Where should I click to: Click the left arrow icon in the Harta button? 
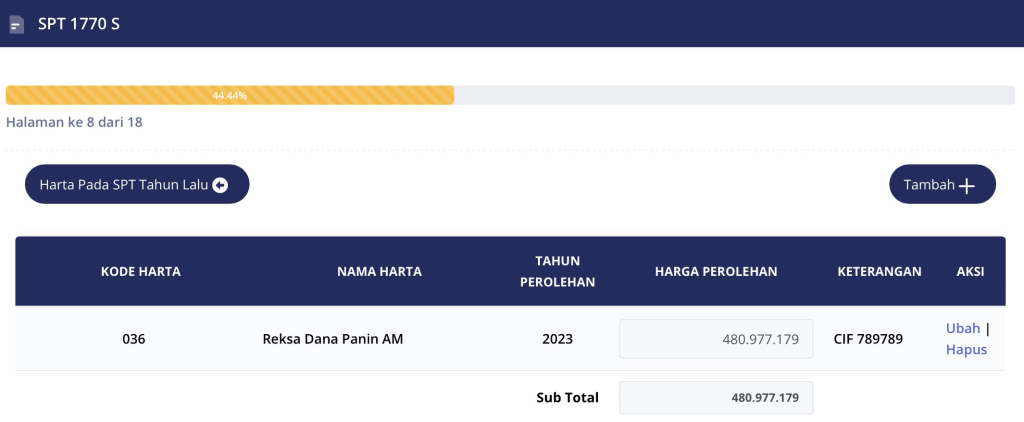(x=220, y=185)
